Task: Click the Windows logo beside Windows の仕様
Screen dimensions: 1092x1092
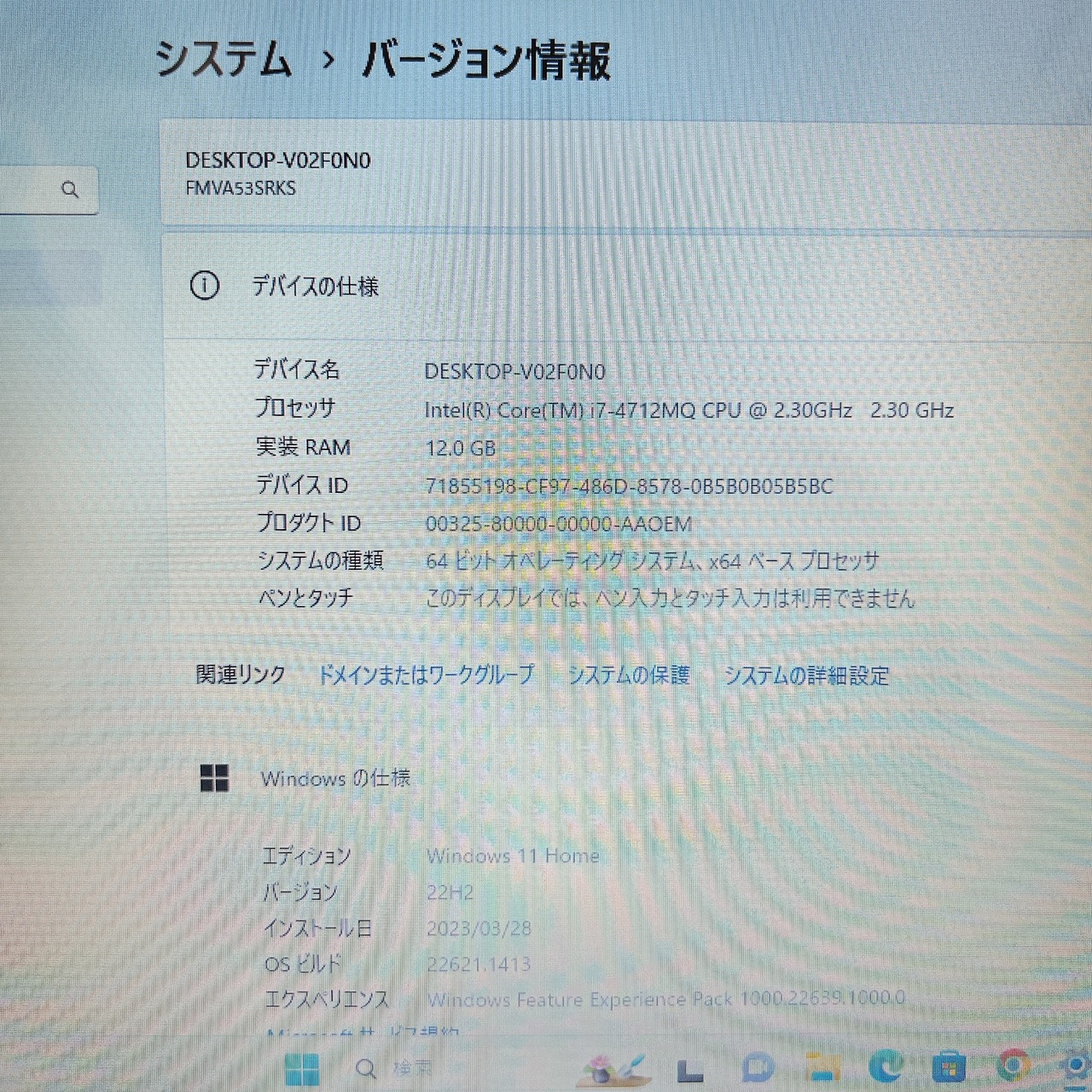Action: click(x=214, y=778)
